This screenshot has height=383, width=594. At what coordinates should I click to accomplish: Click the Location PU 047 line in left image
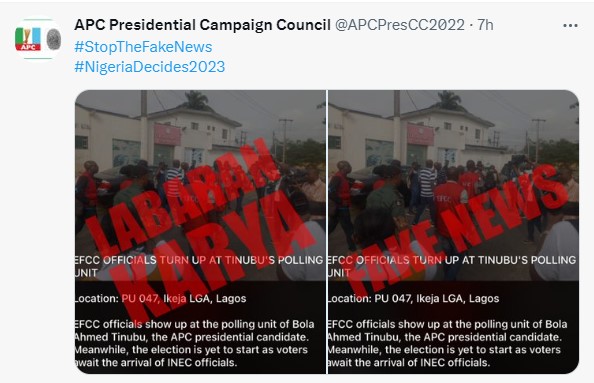coord(161,299)
